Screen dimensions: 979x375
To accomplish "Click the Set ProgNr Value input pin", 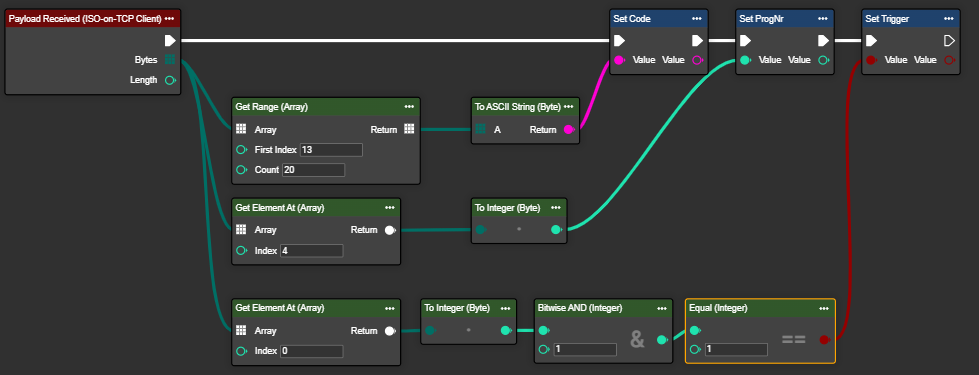I will click(745, 60).
